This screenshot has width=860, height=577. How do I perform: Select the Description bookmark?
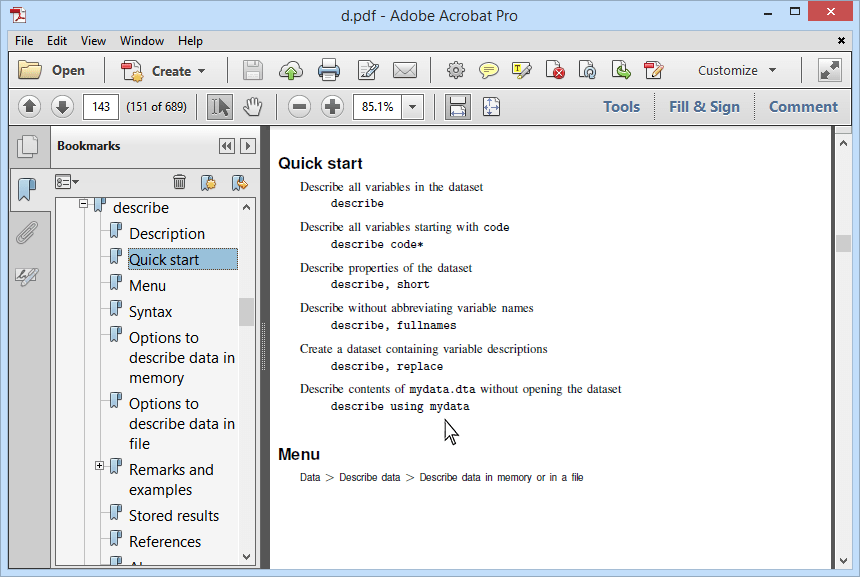167,234
